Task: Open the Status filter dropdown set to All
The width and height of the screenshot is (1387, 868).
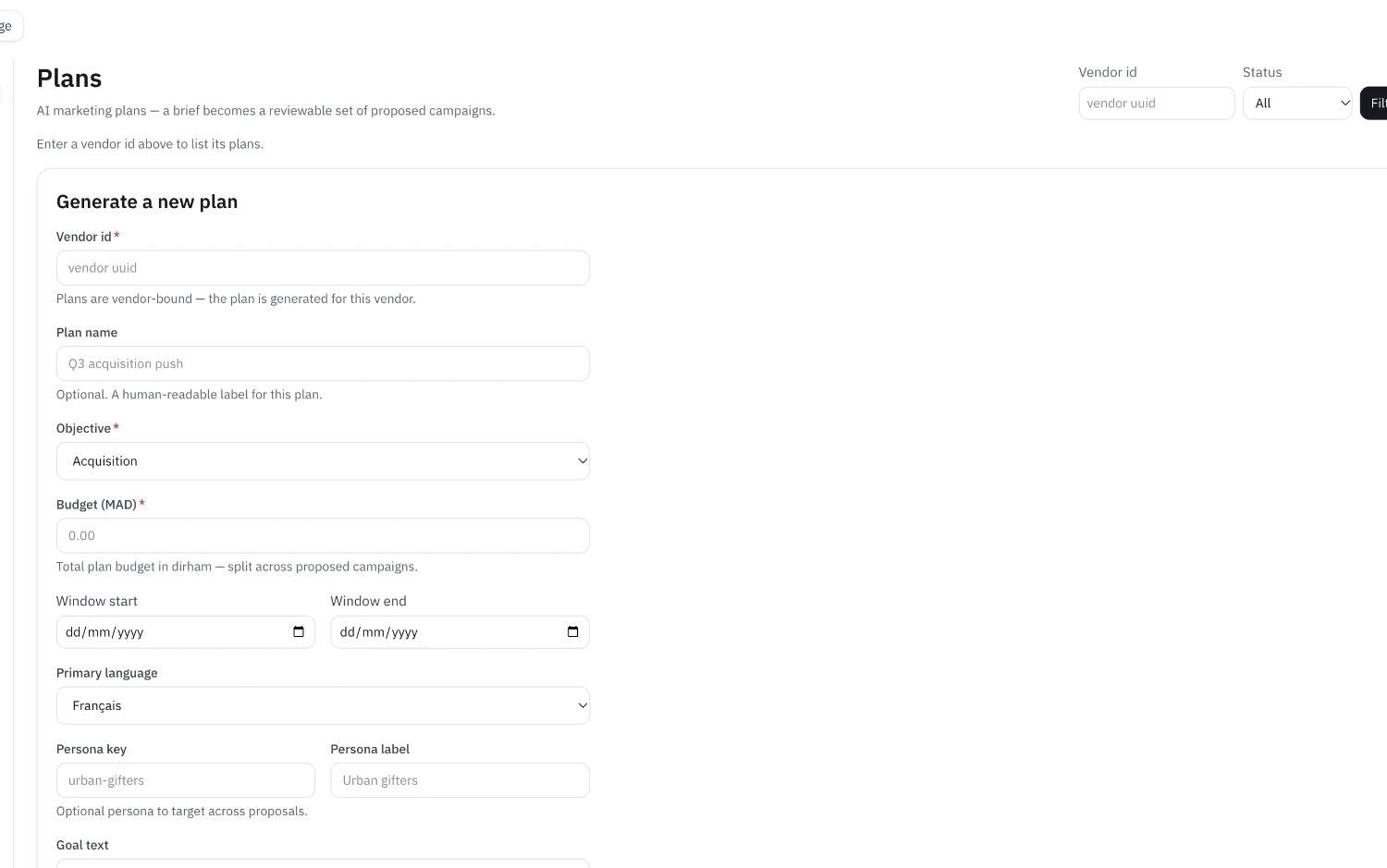Action: 1297,104
